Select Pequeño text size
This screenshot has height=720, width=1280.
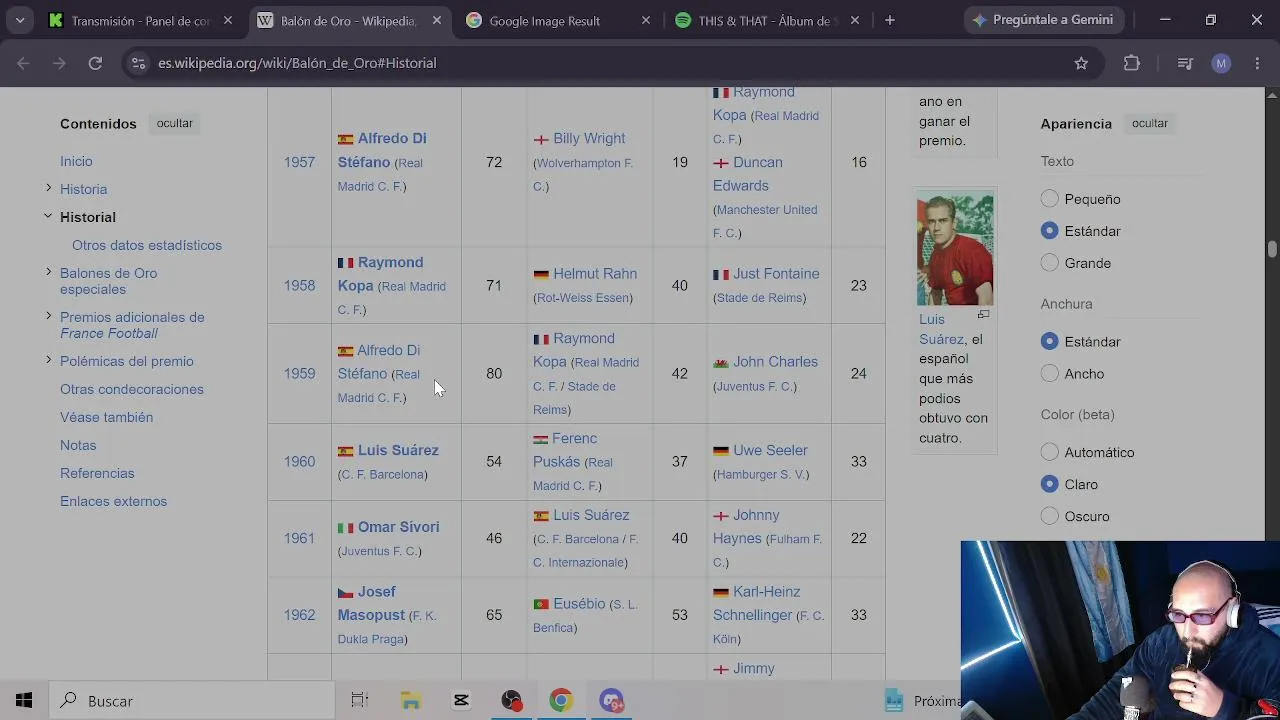click(1049, 199)
